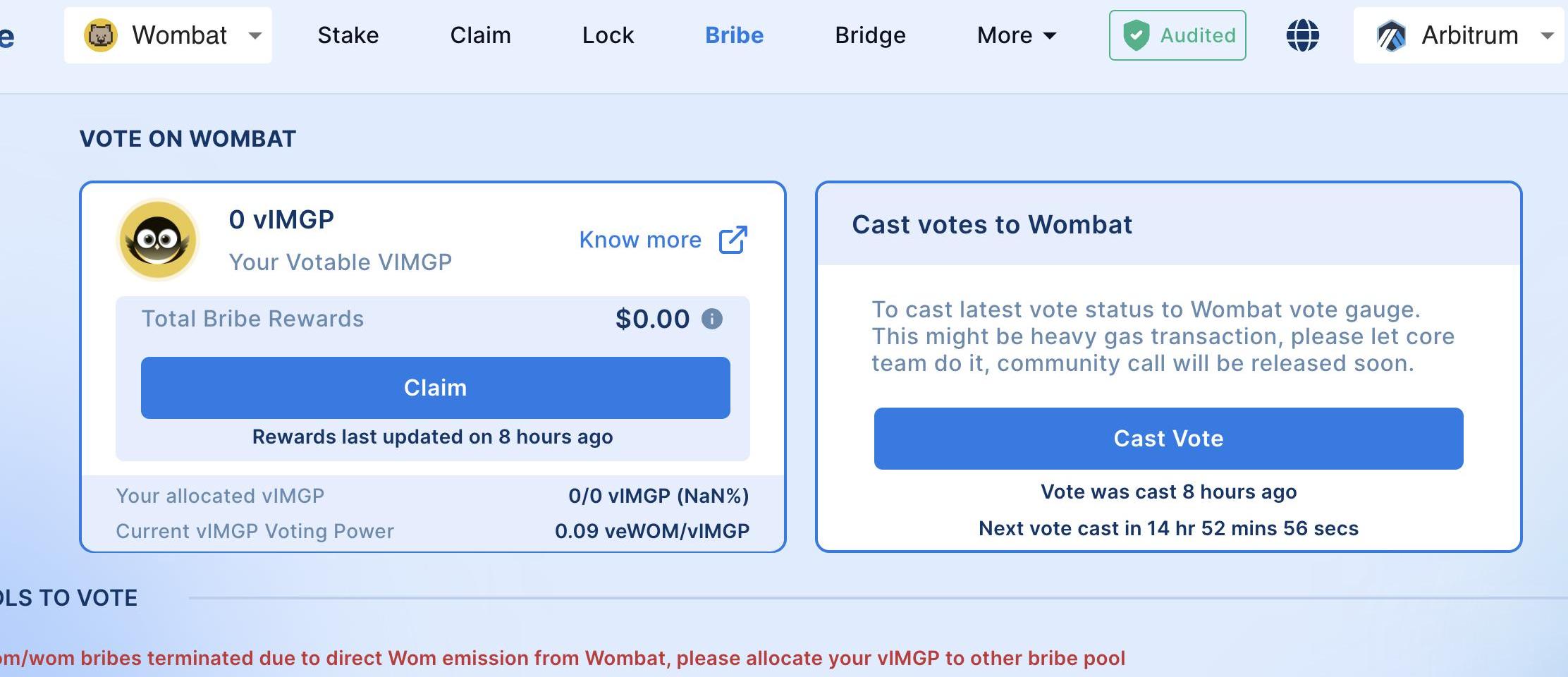Expand the Wombat protocol dropdown arrow
The height and width of the screenshot is (677, 1568).
[255, 35]
